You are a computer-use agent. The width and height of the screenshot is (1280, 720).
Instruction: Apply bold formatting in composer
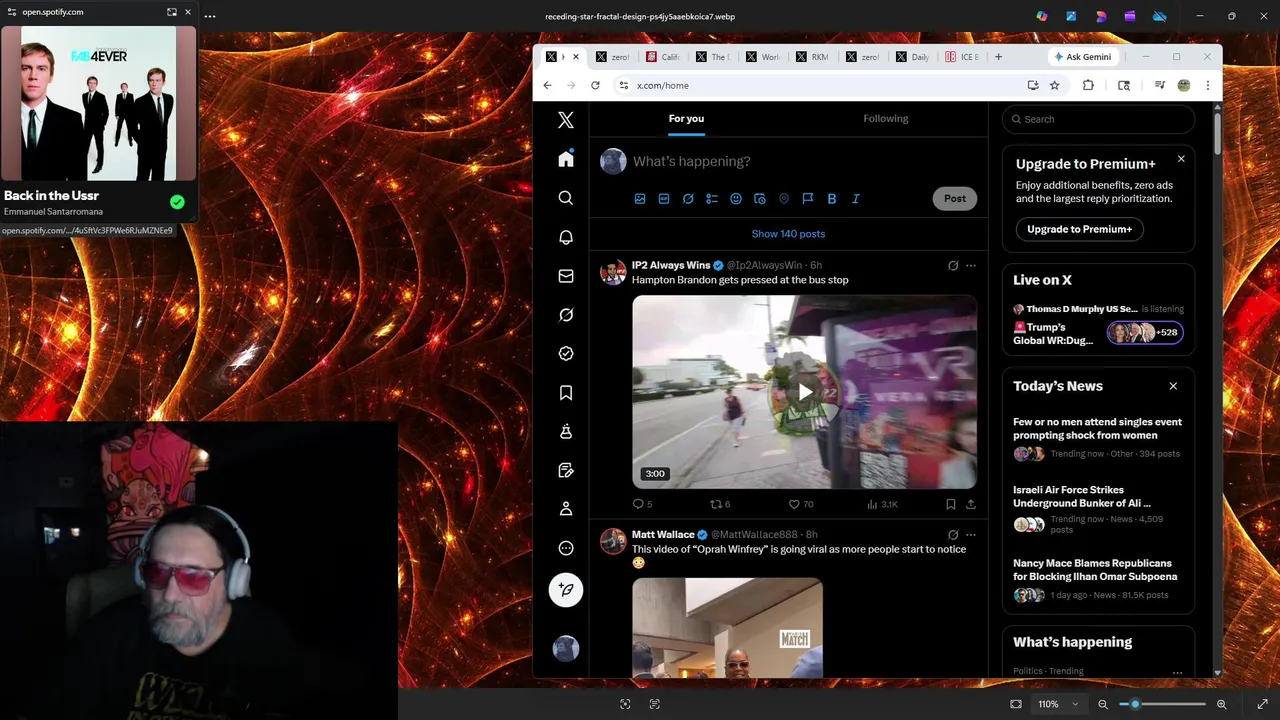point(832,199)
